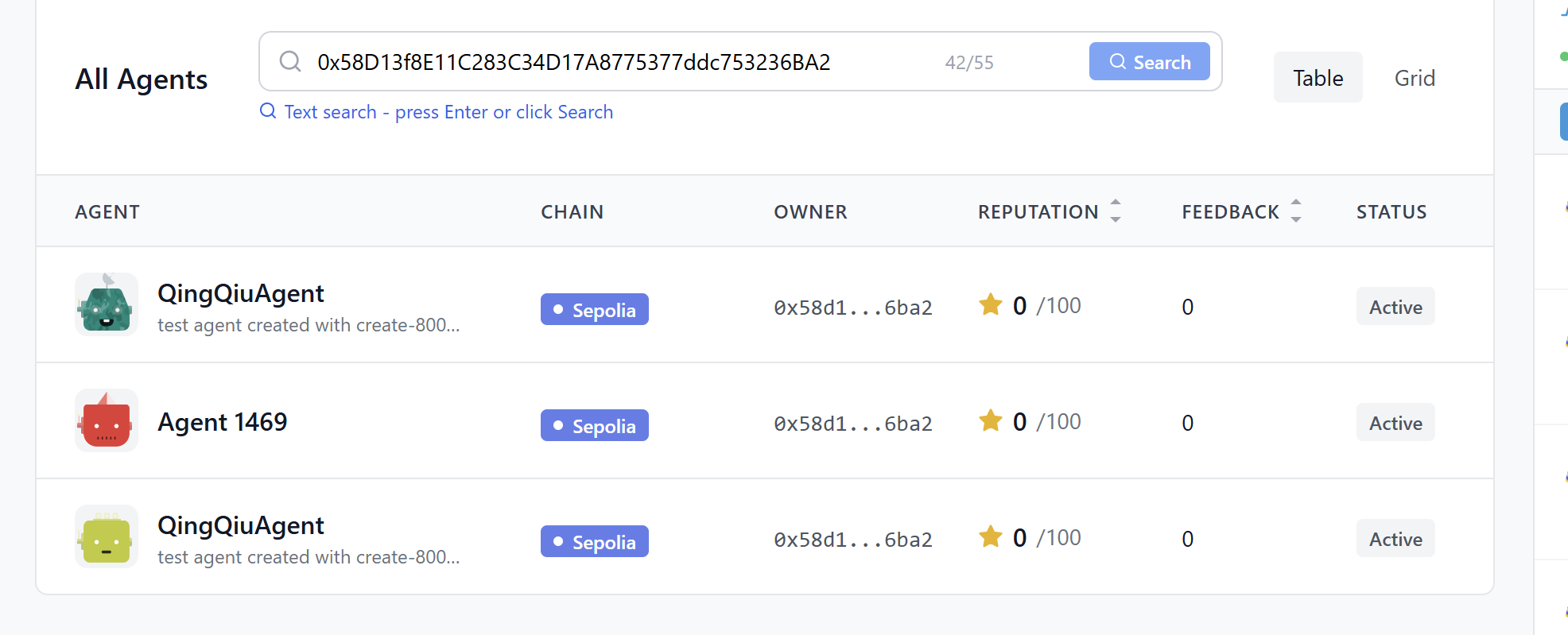
Task: Click the yellow robot avatar of the last QingQiuAgent
Action: tap(106, 537)
